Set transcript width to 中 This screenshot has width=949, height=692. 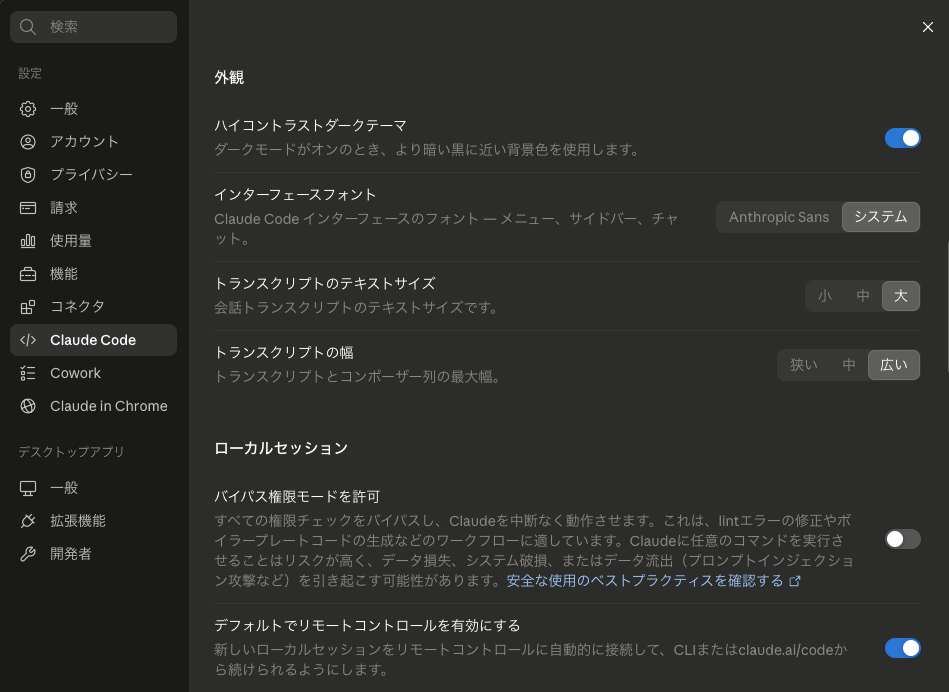pos(849,365)
